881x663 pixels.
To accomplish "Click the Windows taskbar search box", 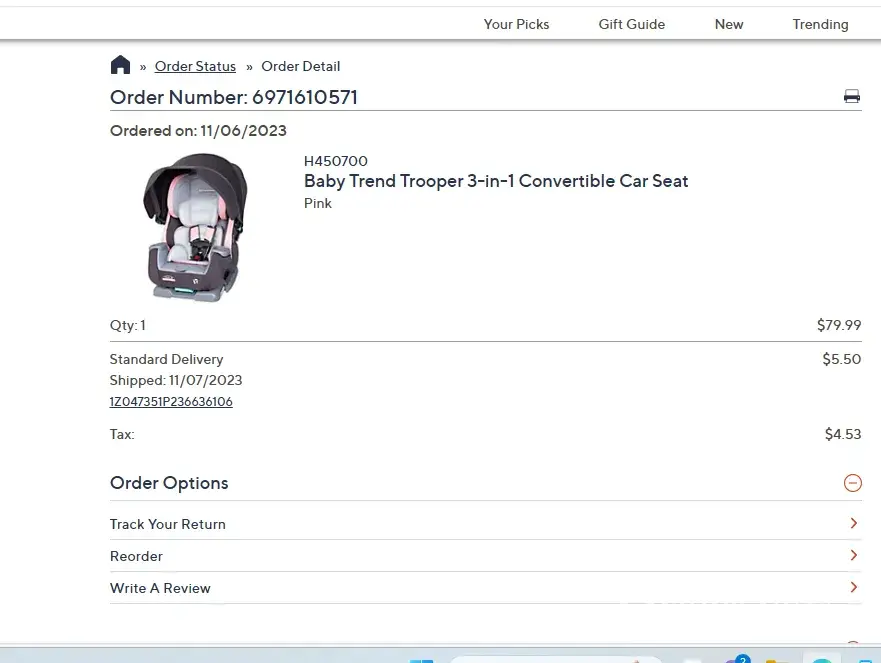I will 555,659.
